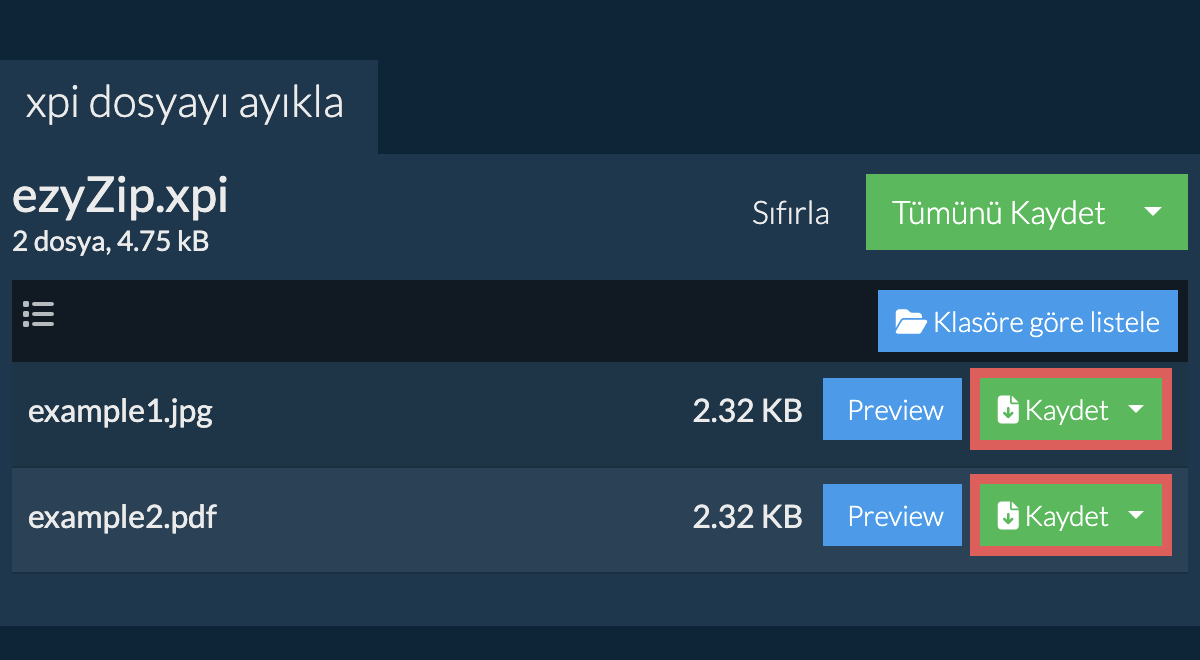Viewport: 1200px width, 660px height.
Task: Click the ezyZip.xpi archive title
Action: click(120, 197)
